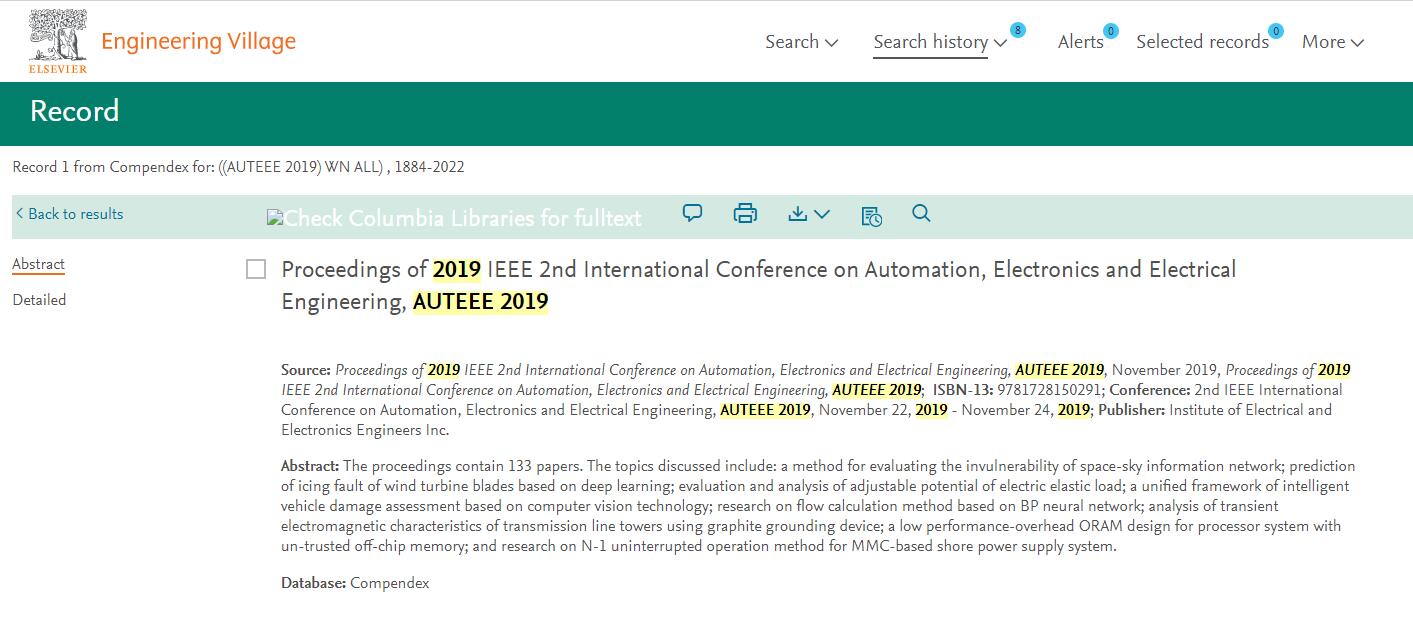This screenshot has width=1413, height=620.
Task: Expand the Search dropdown menu
Action: coord(801,42)
